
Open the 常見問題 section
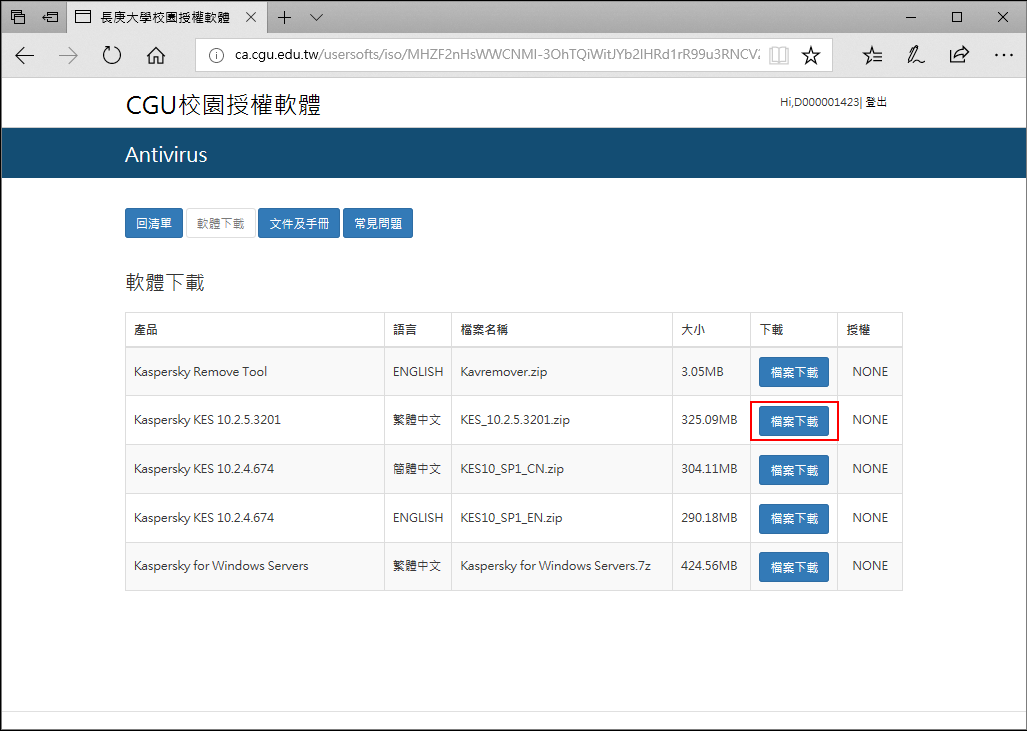[x=378, y=223]
